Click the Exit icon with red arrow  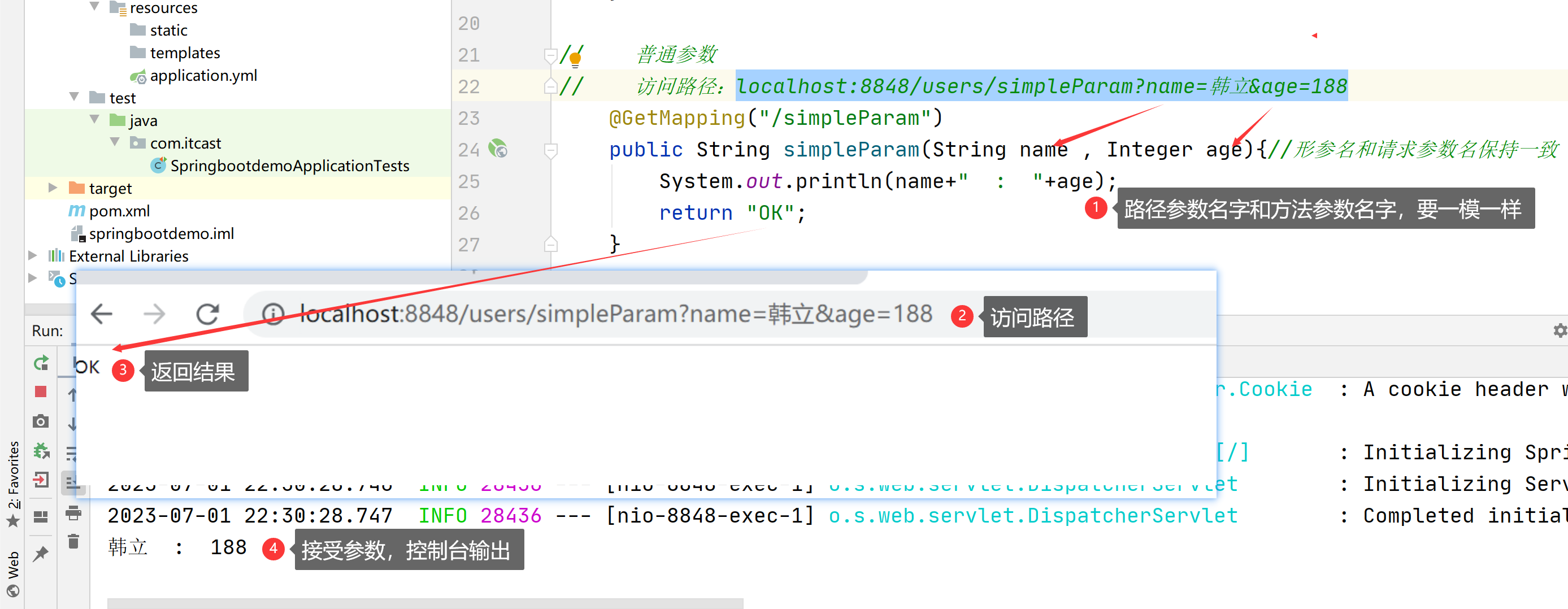tap(41, 480)
